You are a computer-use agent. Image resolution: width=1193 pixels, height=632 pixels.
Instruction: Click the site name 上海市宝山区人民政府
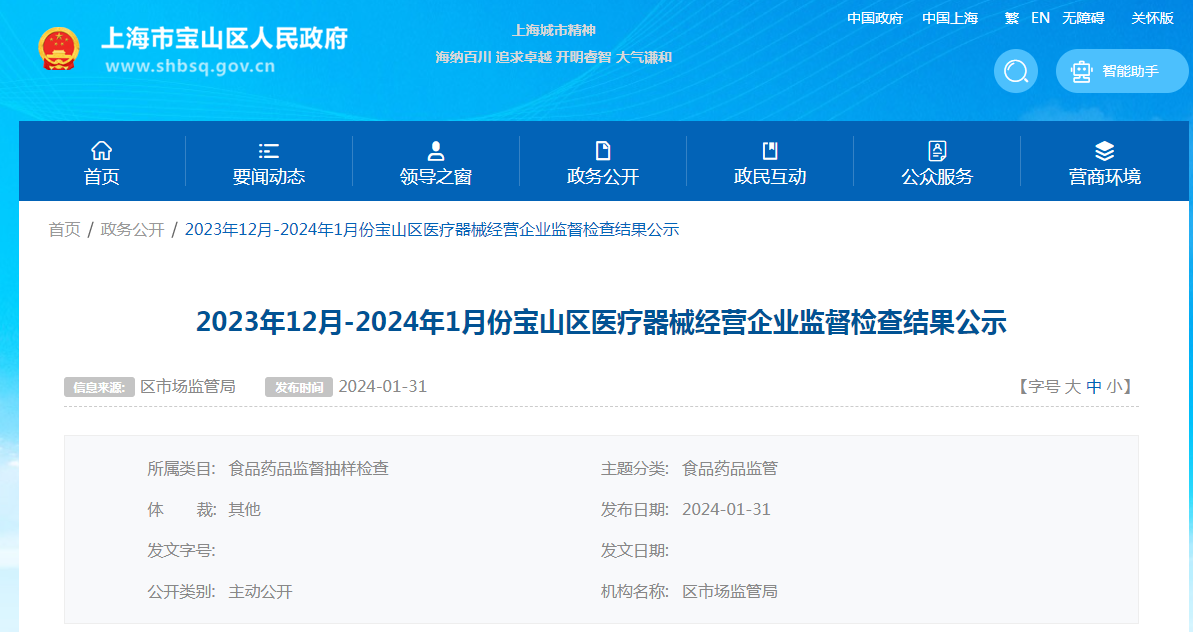click(224, 38)
